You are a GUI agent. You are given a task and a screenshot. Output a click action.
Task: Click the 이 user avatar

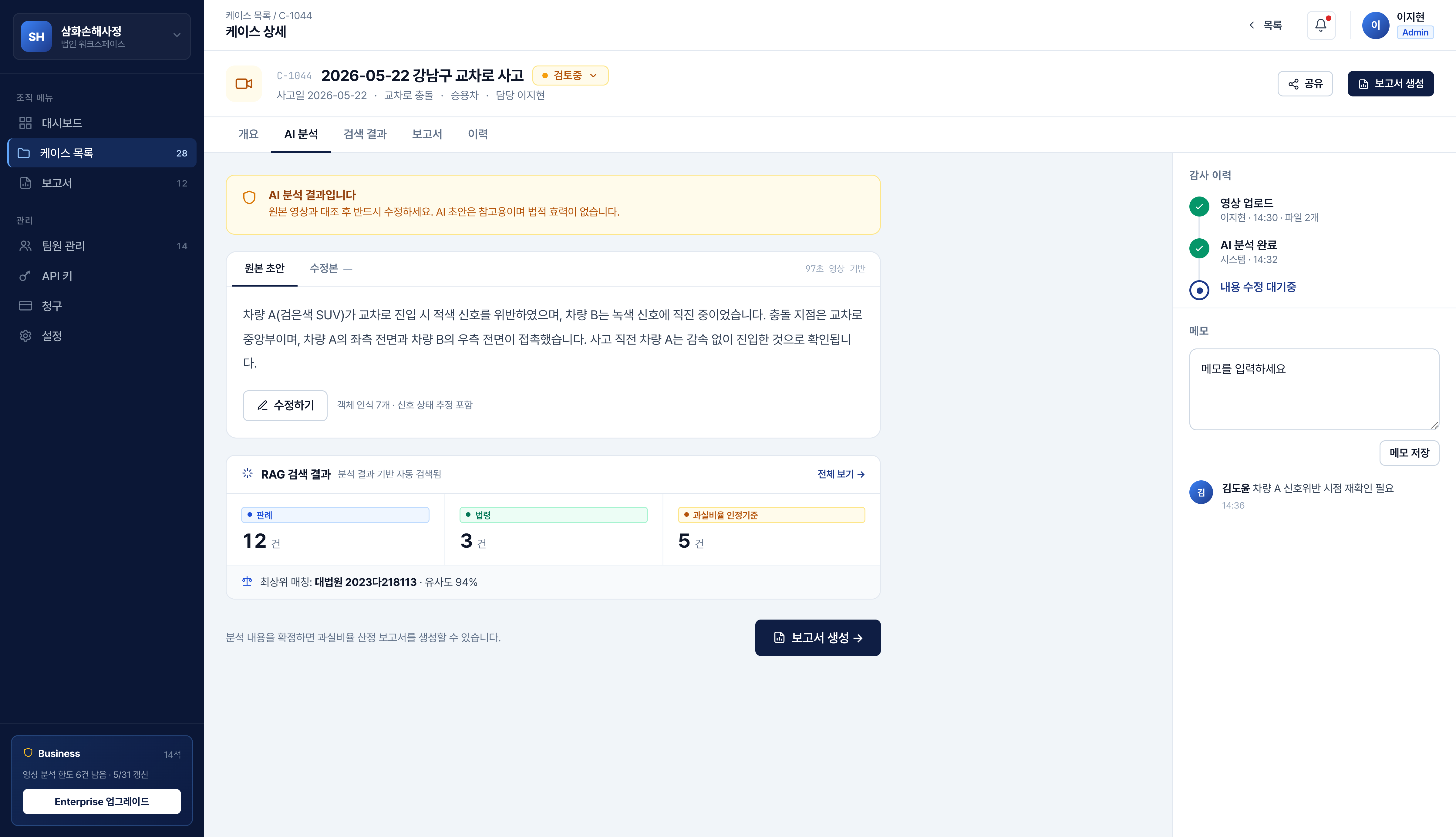coord(1375,25)
